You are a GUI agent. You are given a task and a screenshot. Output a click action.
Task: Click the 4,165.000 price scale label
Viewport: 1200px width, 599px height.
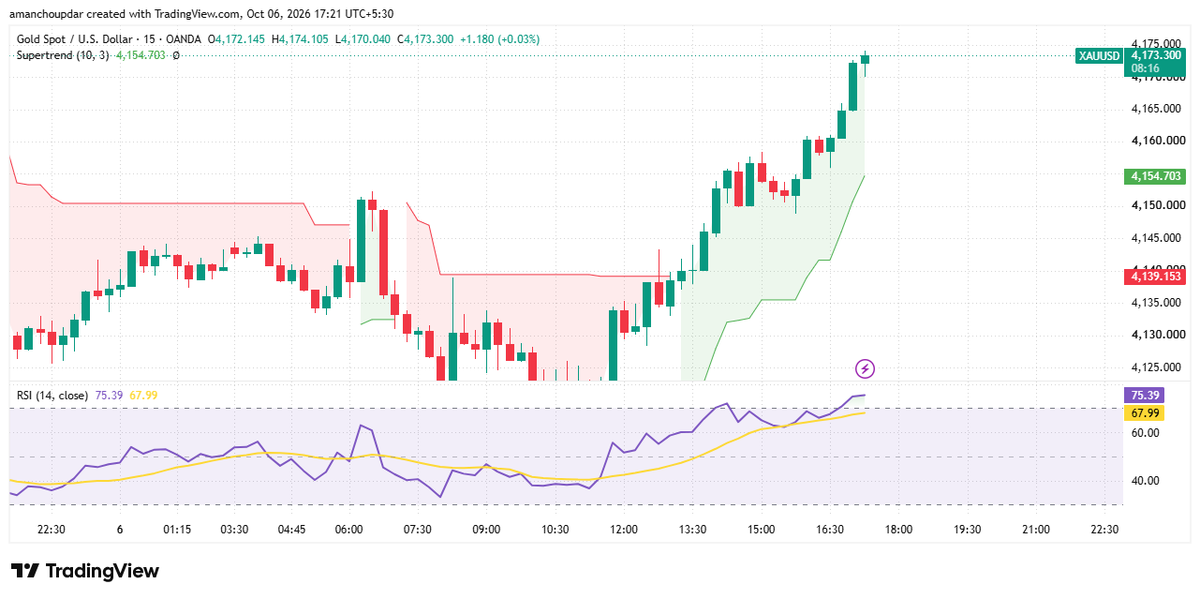click(1157, 108)
